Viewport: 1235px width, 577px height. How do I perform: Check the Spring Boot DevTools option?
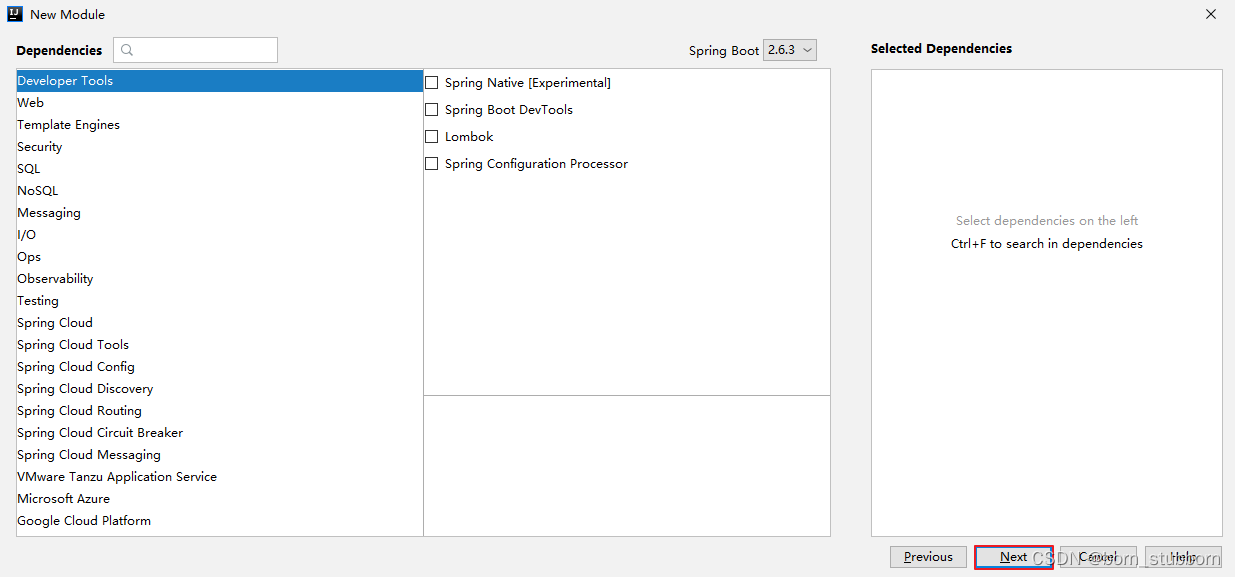pyautogui.click(x=432, y=110)
